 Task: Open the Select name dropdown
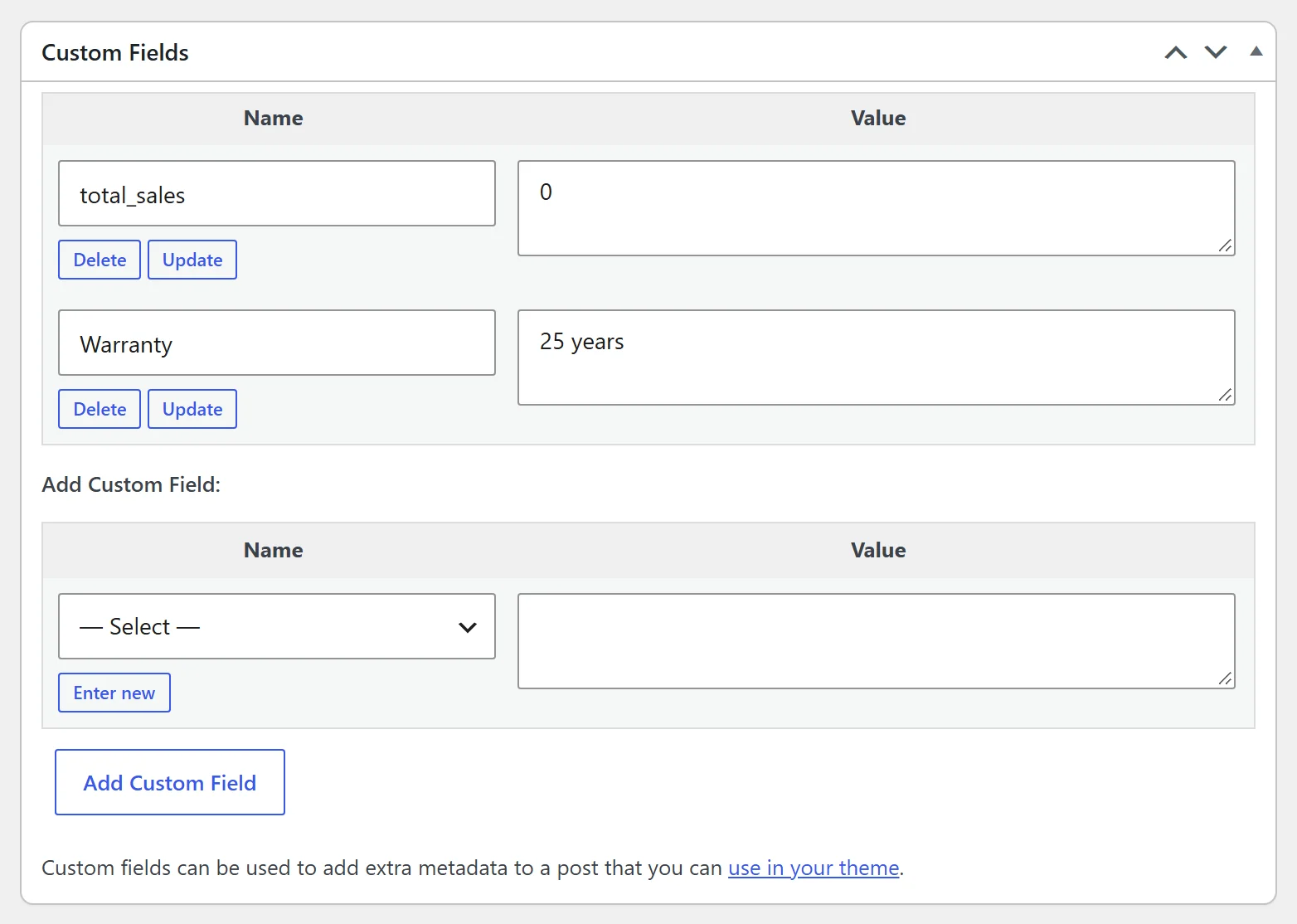point(277,626)
